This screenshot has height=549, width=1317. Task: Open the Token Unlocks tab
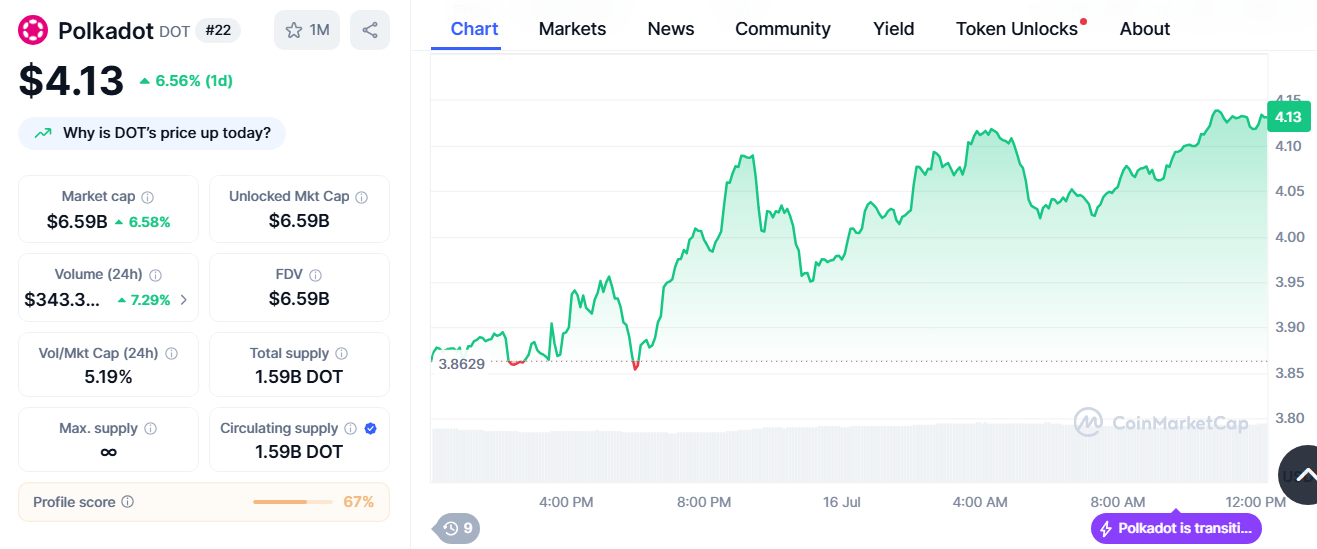(x=1017, y=29)
